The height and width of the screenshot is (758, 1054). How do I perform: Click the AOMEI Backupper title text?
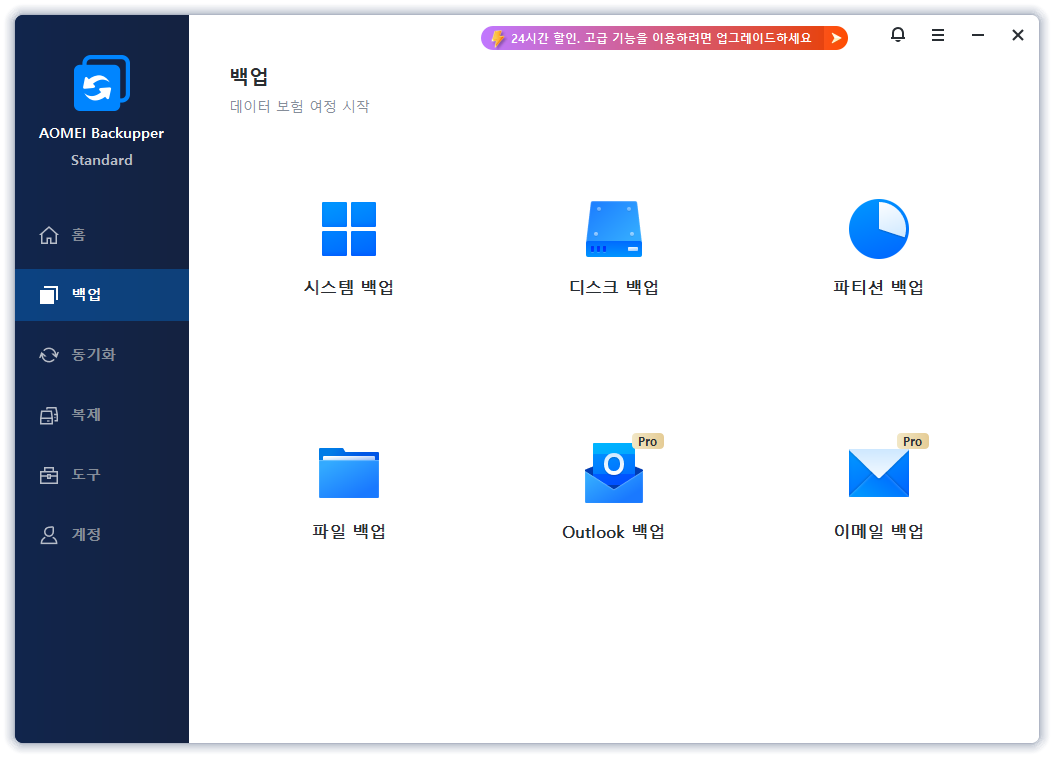[102, 133]
